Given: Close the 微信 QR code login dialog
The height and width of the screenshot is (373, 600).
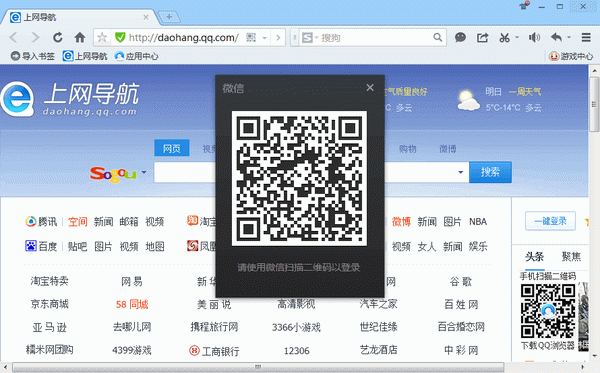Looking at the screenshot, I should pos(370,88).
